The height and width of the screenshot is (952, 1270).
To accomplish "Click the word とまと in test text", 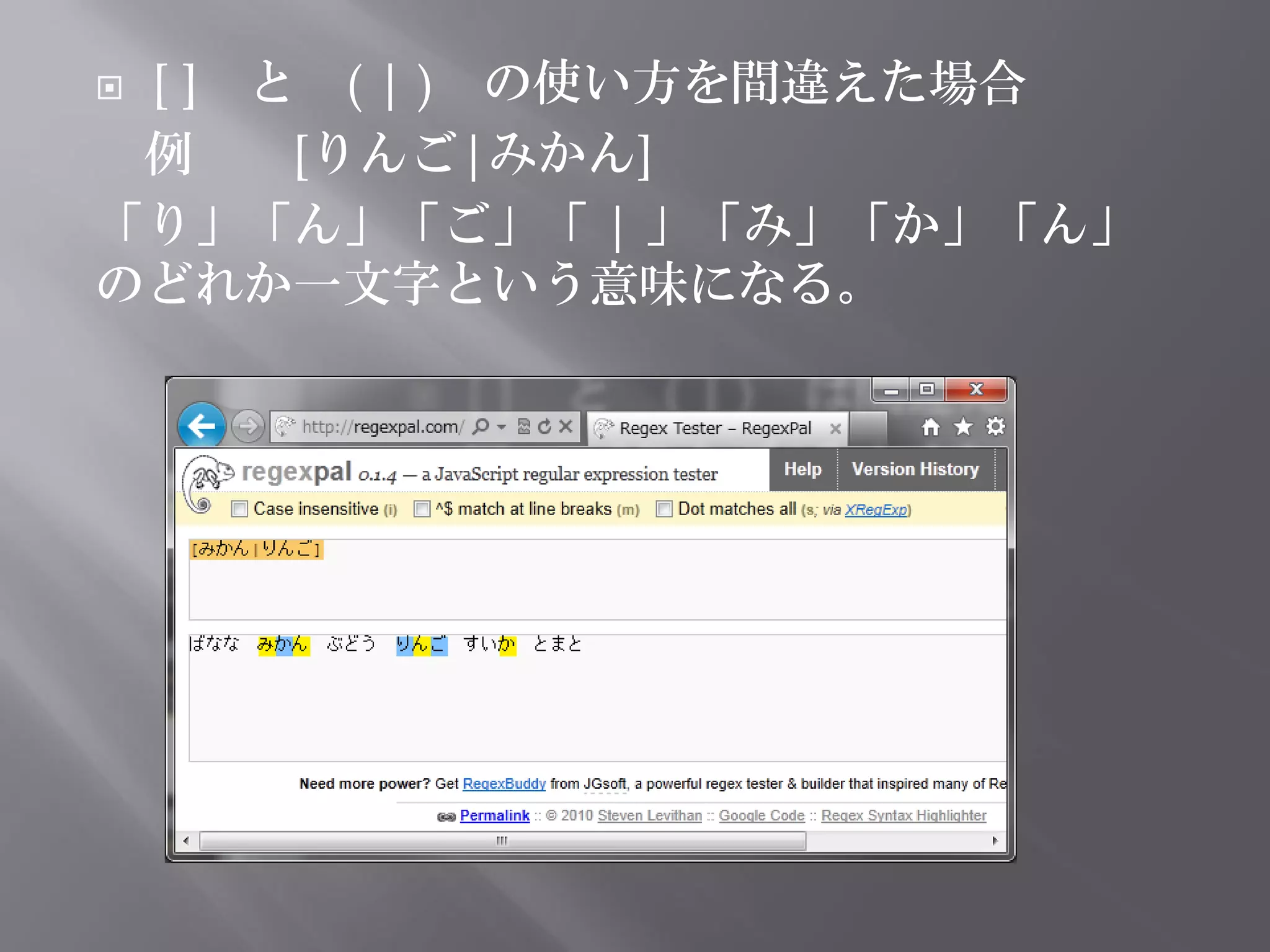I will [558, 644].
